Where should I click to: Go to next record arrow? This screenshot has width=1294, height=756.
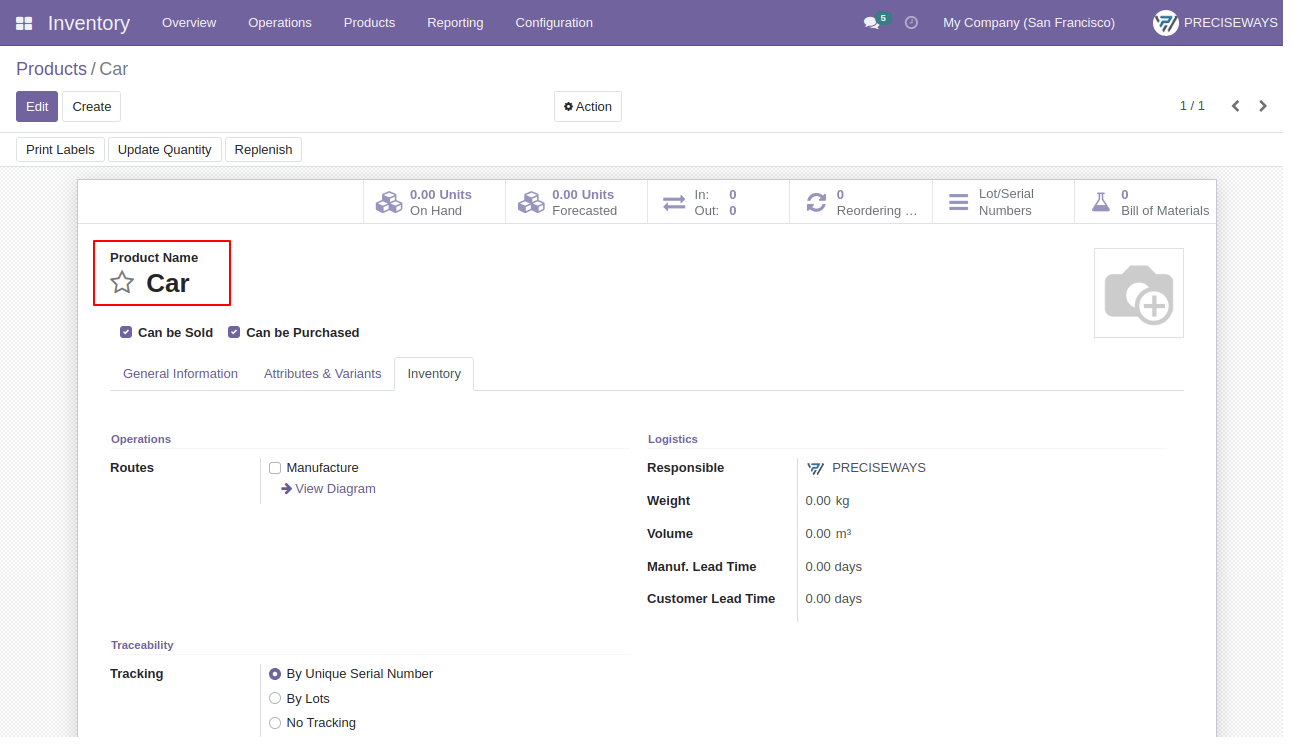coord(1263,106)
